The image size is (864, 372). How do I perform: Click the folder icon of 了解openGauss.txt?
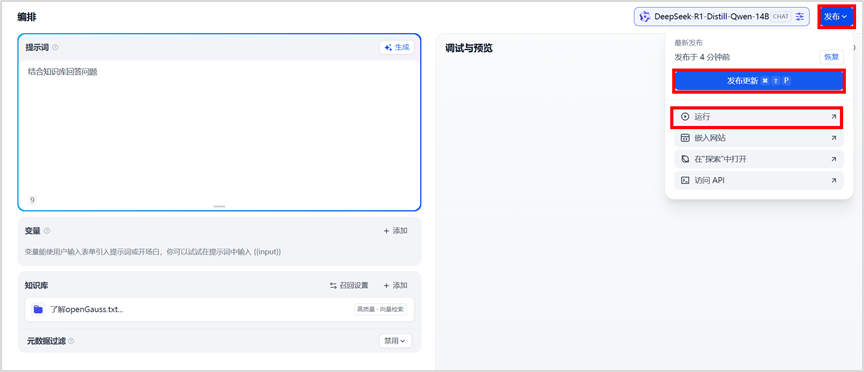(38, 310)
